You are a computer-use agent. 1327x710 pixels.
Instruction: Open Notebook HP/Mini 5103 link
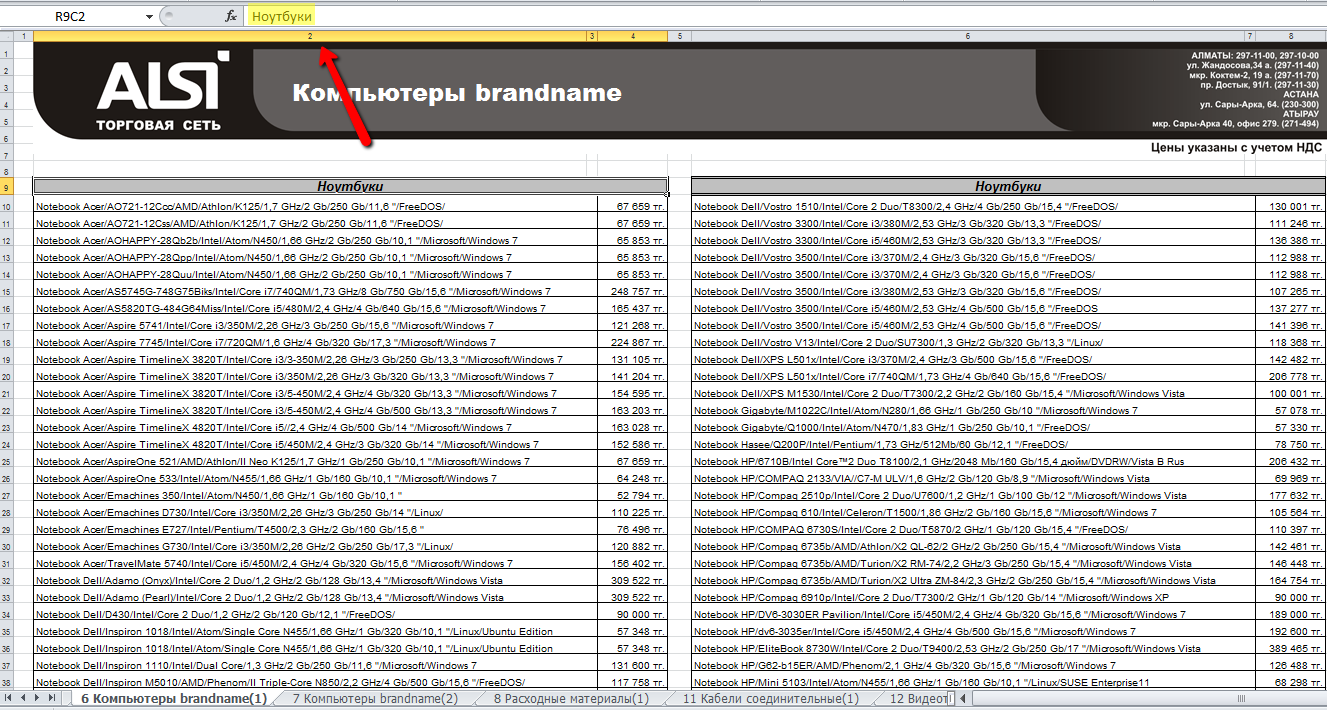(922, 682)
